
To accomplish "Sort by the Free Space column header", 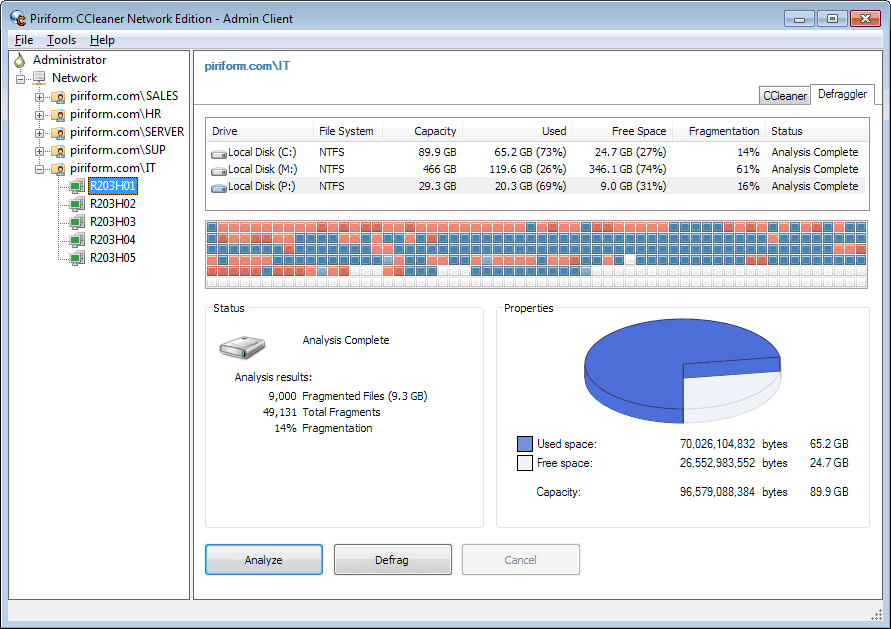I will point(623,131).
